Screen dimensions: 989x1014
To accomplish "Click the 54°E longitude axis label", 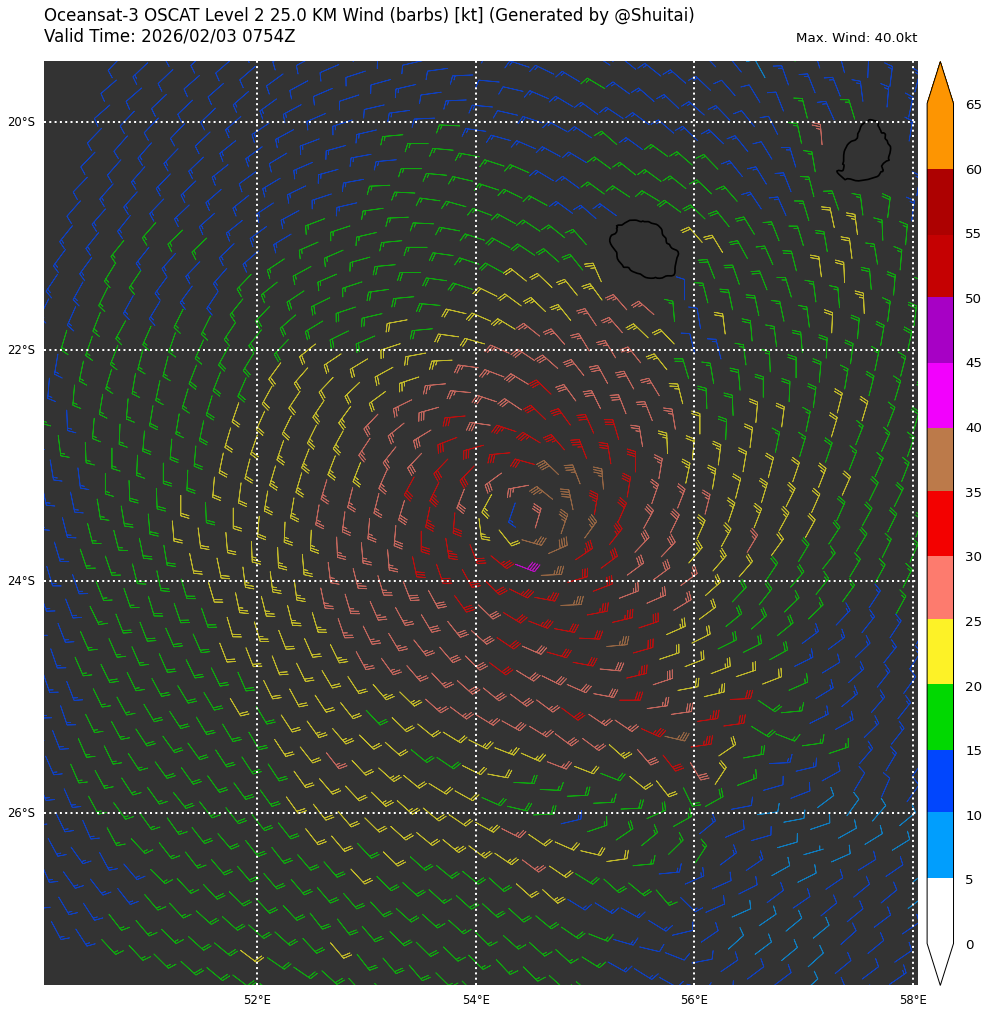I will (x=476, y=999).
